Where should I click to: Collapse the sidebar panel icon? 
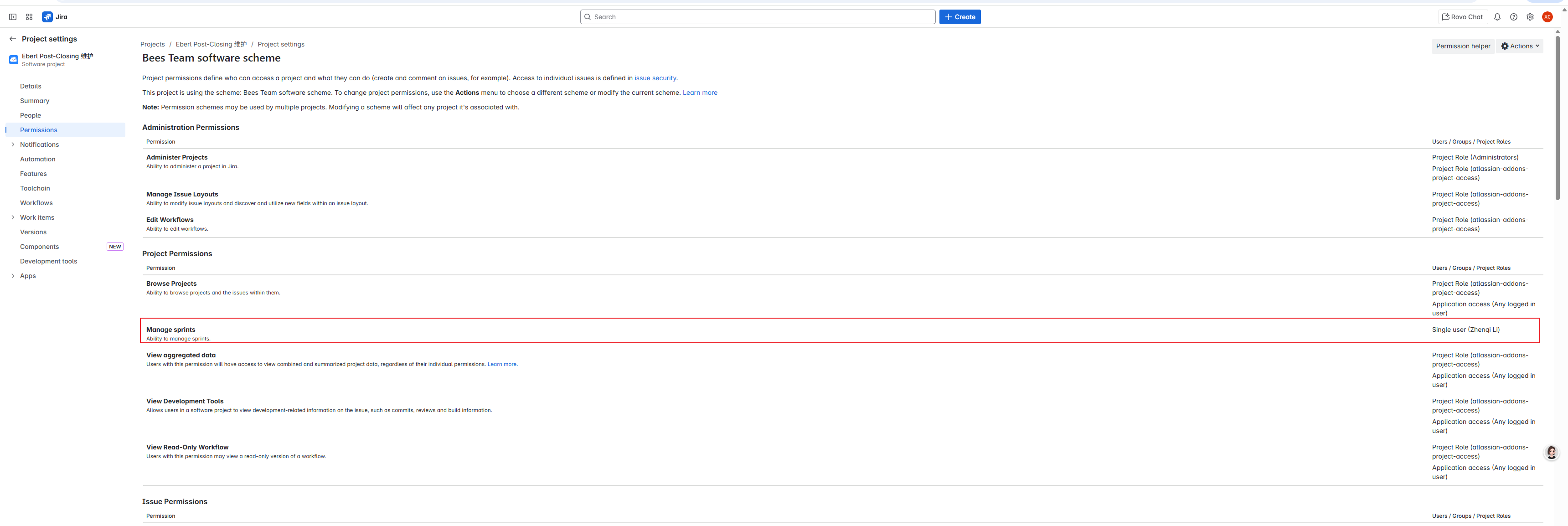13,17
